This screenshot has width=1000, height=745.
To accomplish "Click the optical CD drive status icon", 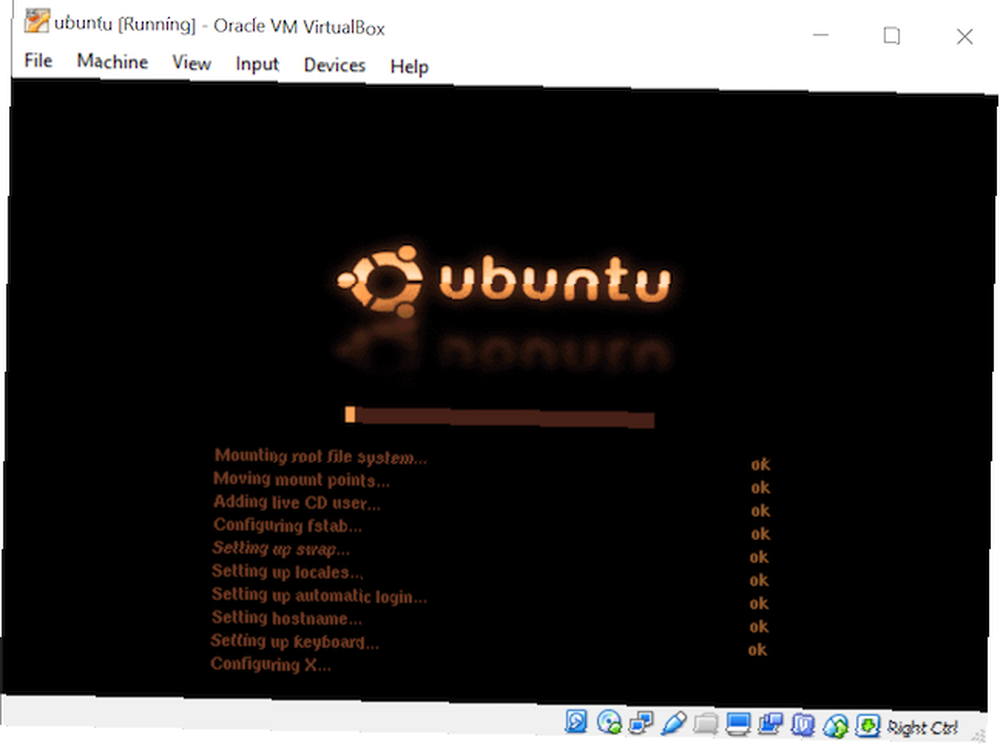I will click(609, 721).
